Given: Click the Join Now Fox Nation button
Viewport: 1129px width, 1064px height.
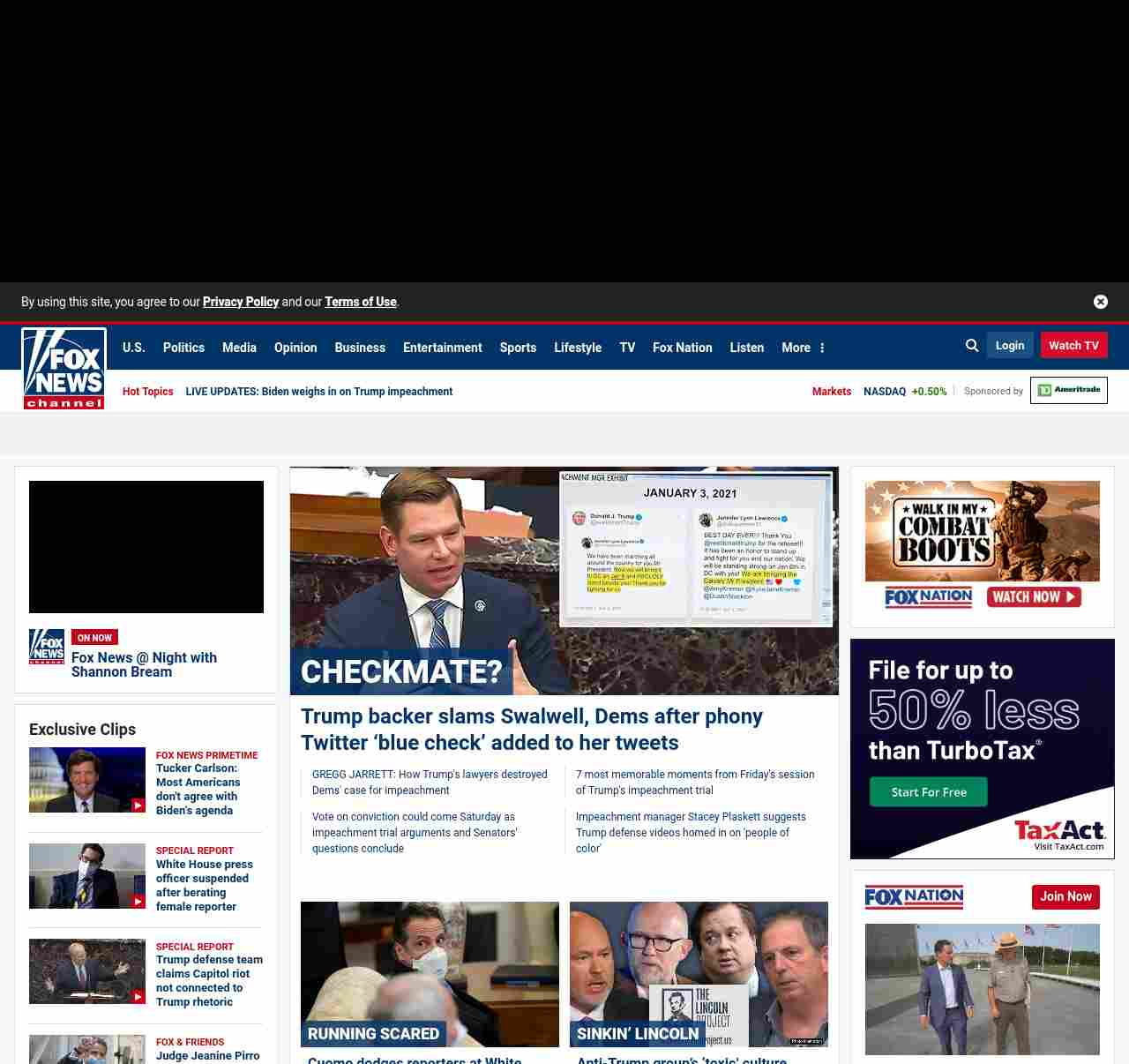Looking at the screenshot, I should coord(1065,896).
